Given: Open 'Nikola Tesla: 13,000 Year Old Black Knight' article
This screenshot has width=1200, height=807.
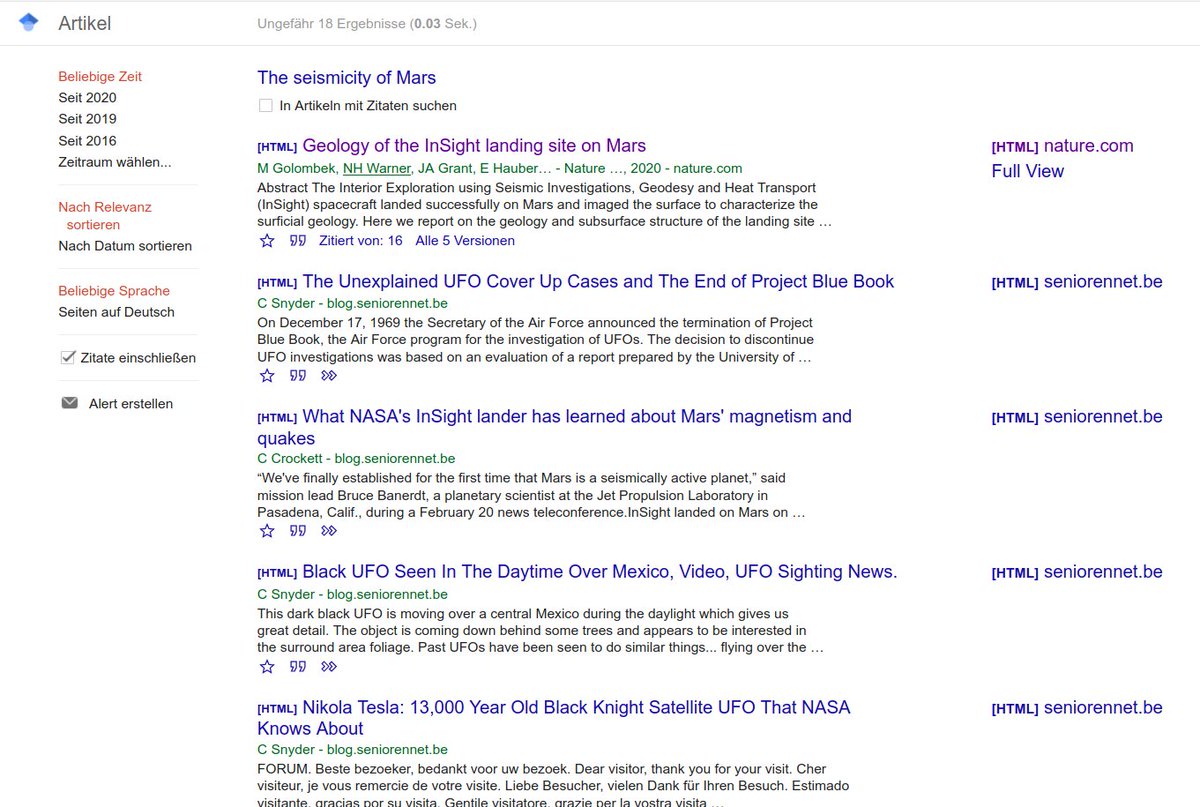Looking at the screenshot, I should click(x=553, y=718).
